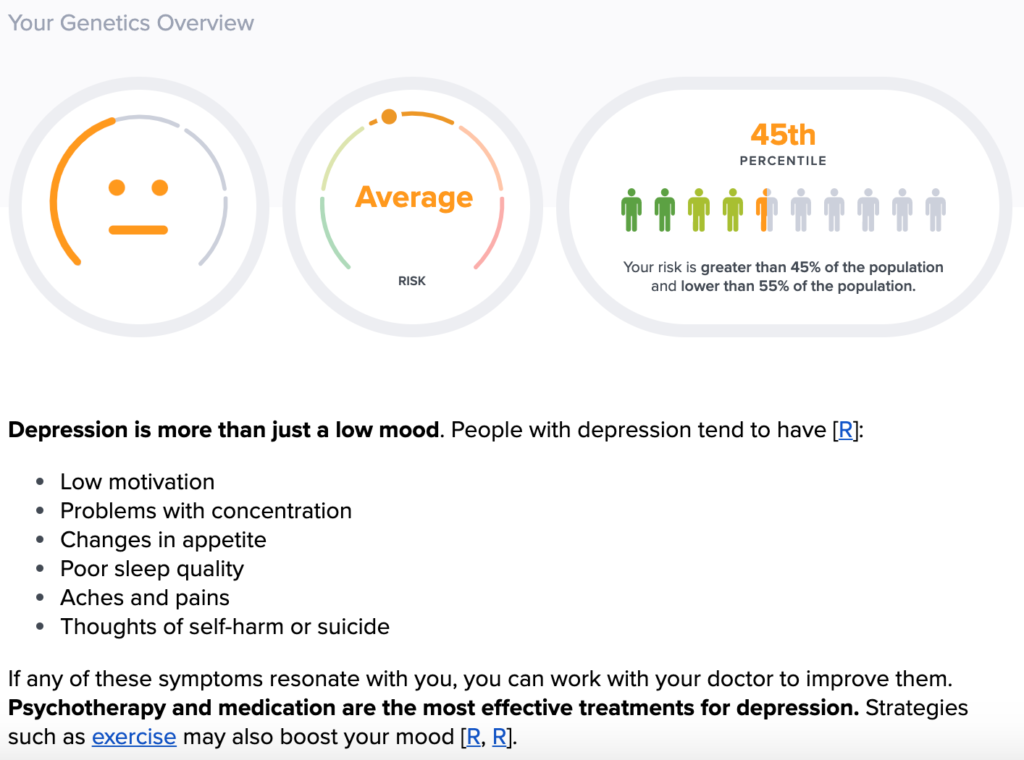Select the sixth gray person icon
The width and height of the screenshot is (1024, 760).
point(801,210)
